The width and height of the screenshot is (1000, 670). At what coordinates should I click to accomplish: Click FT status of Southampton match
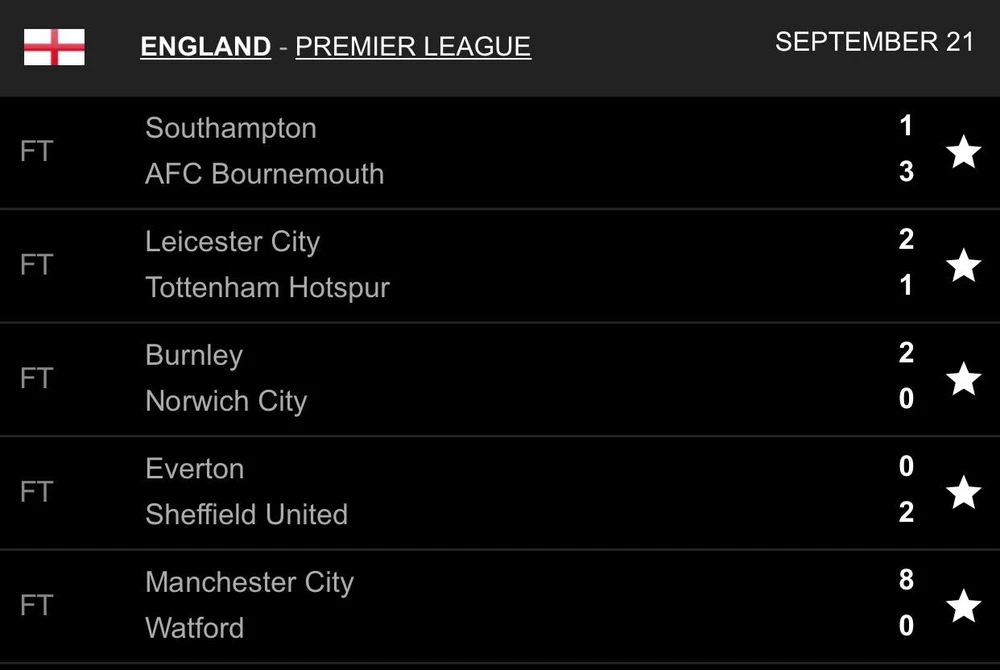[x=36, y=152]
